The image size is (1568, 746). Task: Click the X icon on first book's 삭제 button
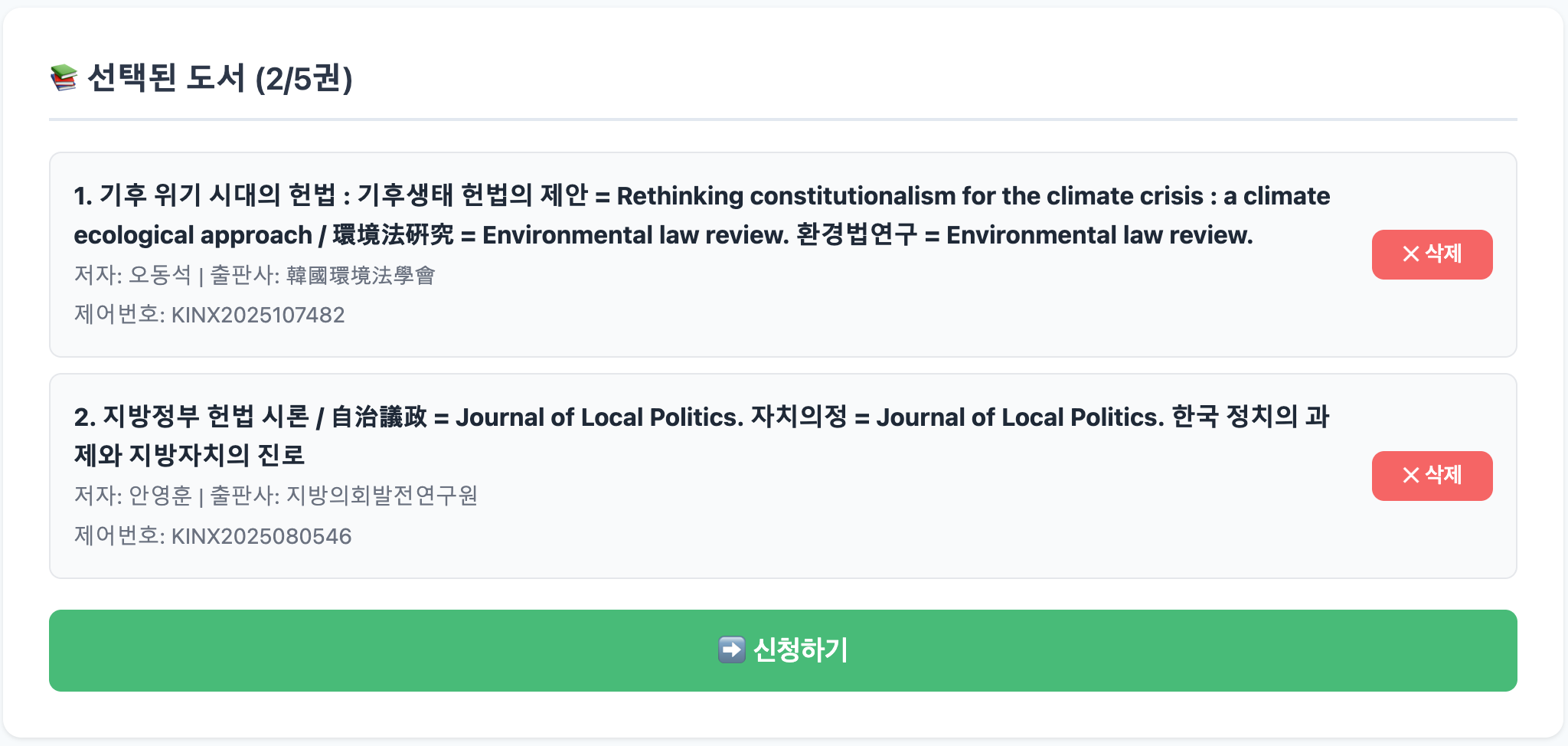pos(1410,254)
